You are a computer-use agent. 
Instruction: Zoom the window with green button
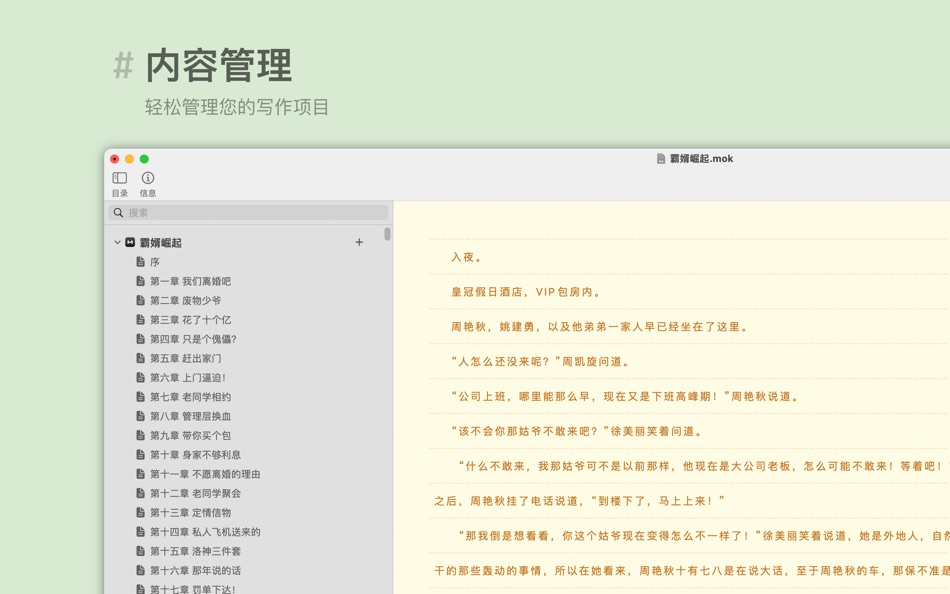tap(144, 159)
